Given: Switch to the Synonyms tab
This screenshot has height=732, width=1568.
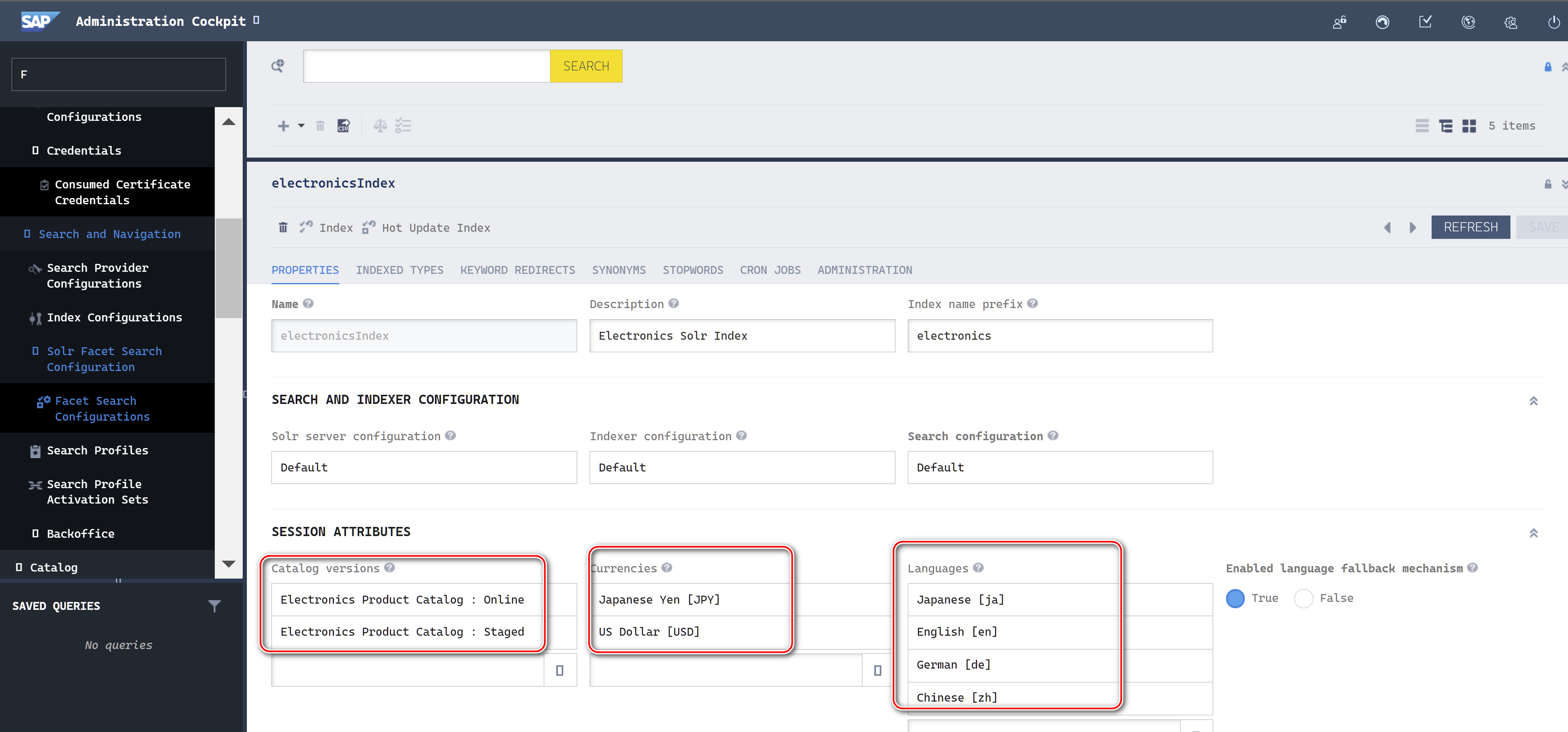Looking at the screenshot, I should (x=618, y=270).
